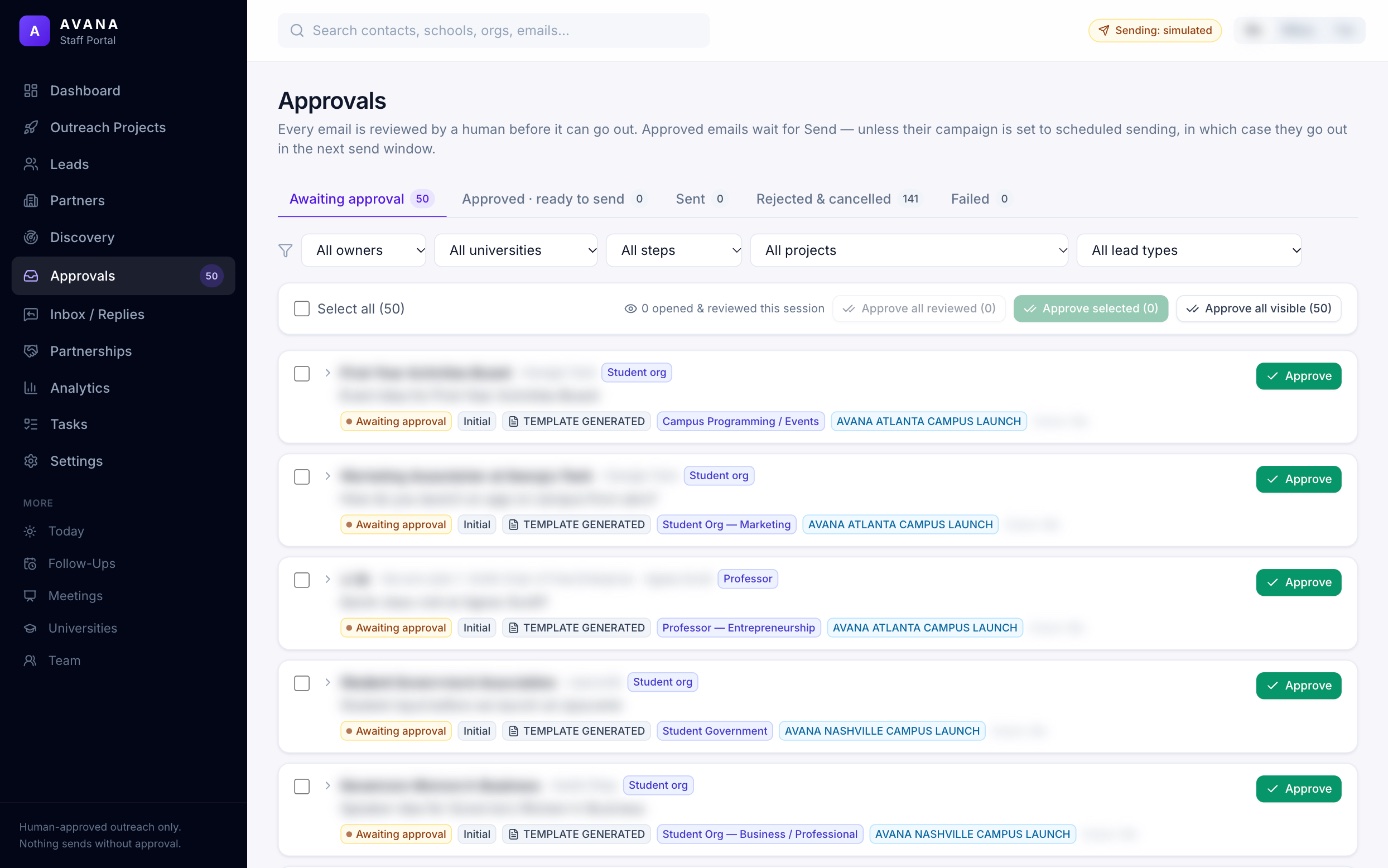The width and height of the screenshot is (1388, 868).
Task: Expand the Campus Programming / Events email row
Action: 327,373
